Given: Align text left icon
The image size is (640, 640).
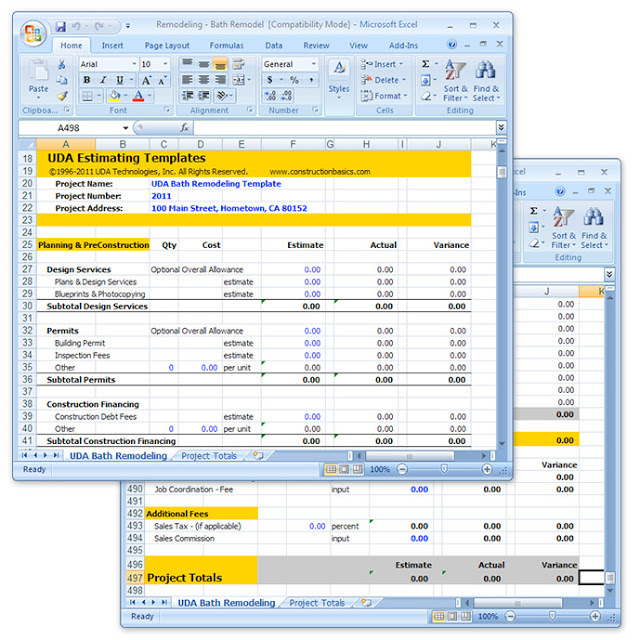Looking at the screenshot, I should pyautogui.click(x=187, y=80).
